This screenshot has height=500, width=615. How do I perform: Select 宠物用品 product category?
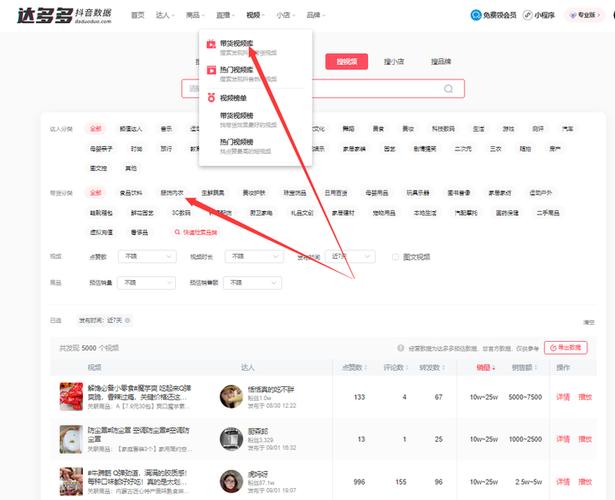[384, 213]
